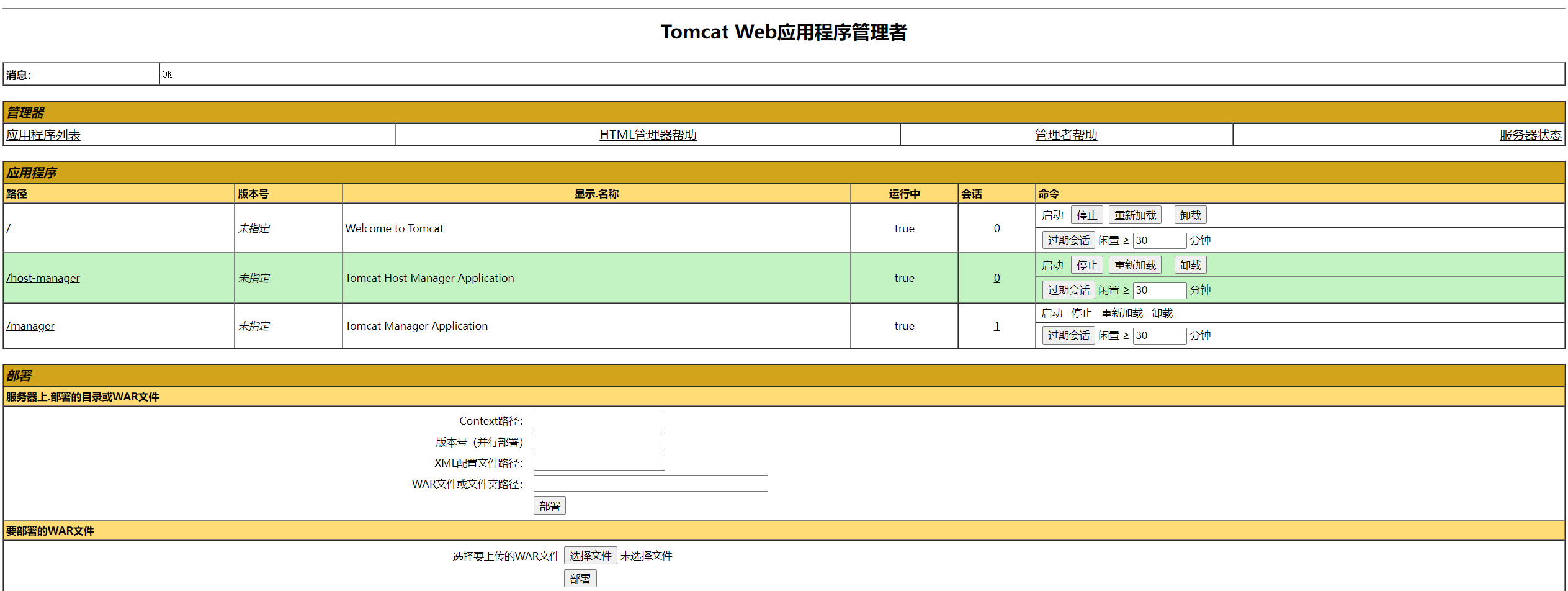Click 重新加载 button for Welcome to Tomcat
The image size is (1568, 591).
pyautogui.click(x=1135, y=215)
